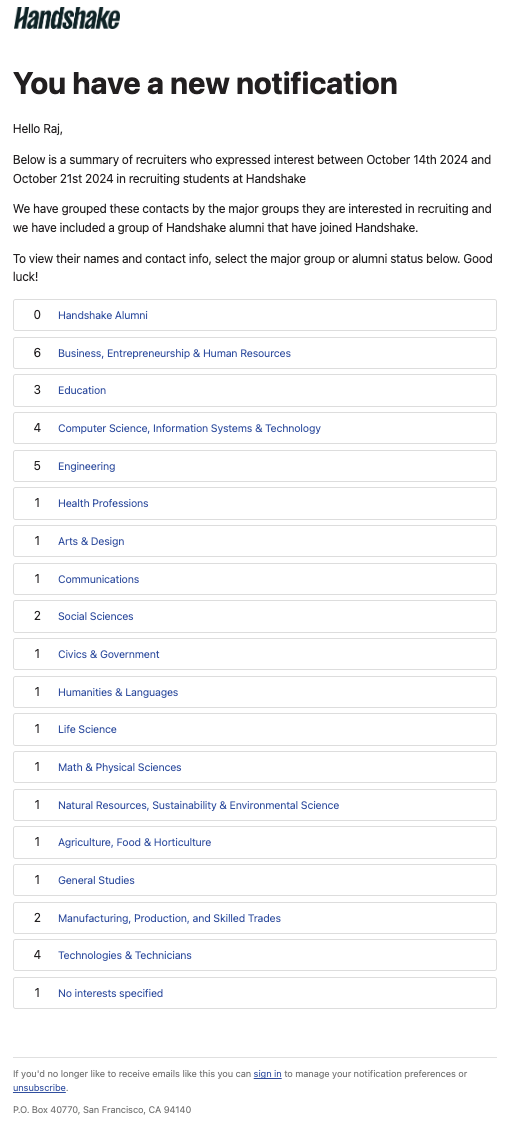View Life Science recruiters
This screenshot has height=1124, width=506.
click(x=87, y=729)
